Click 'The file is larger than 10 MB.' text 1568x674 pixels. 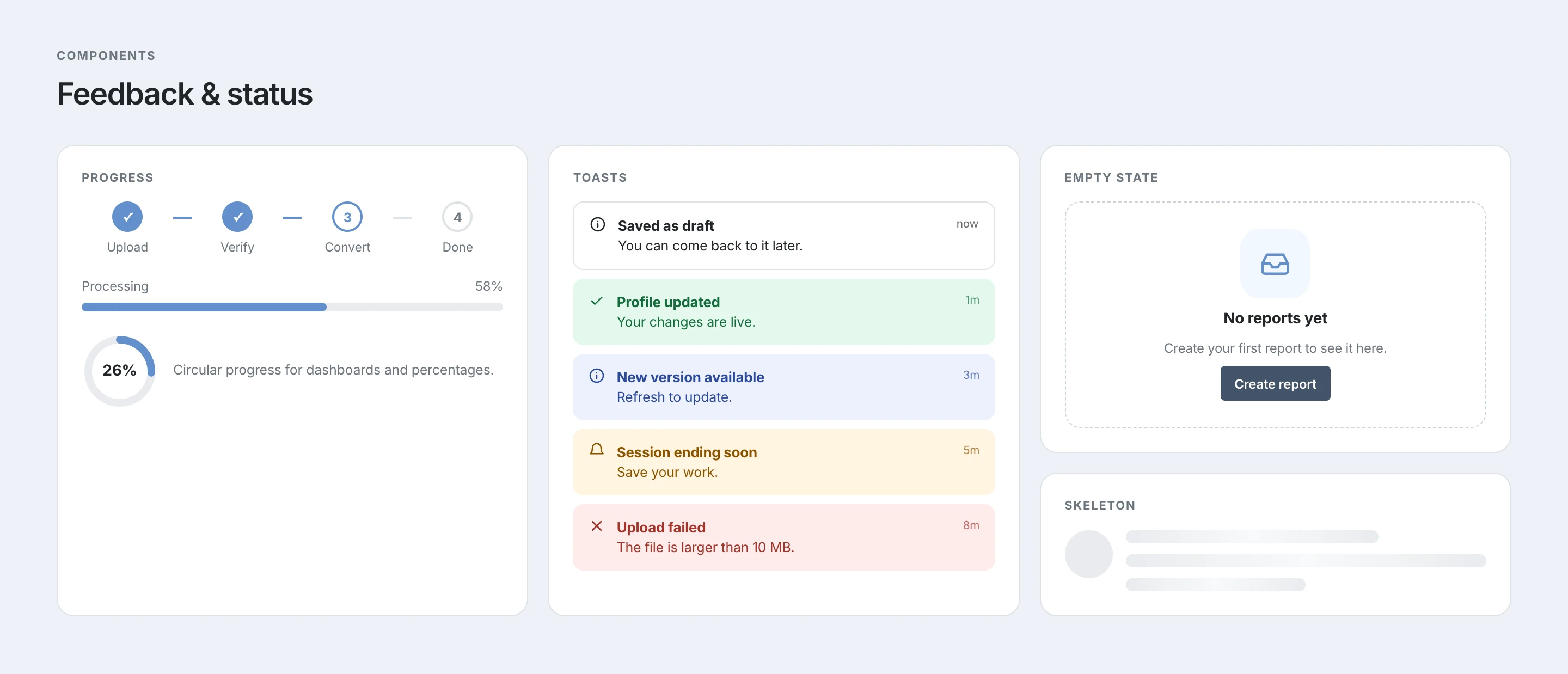tap(706, 547)
